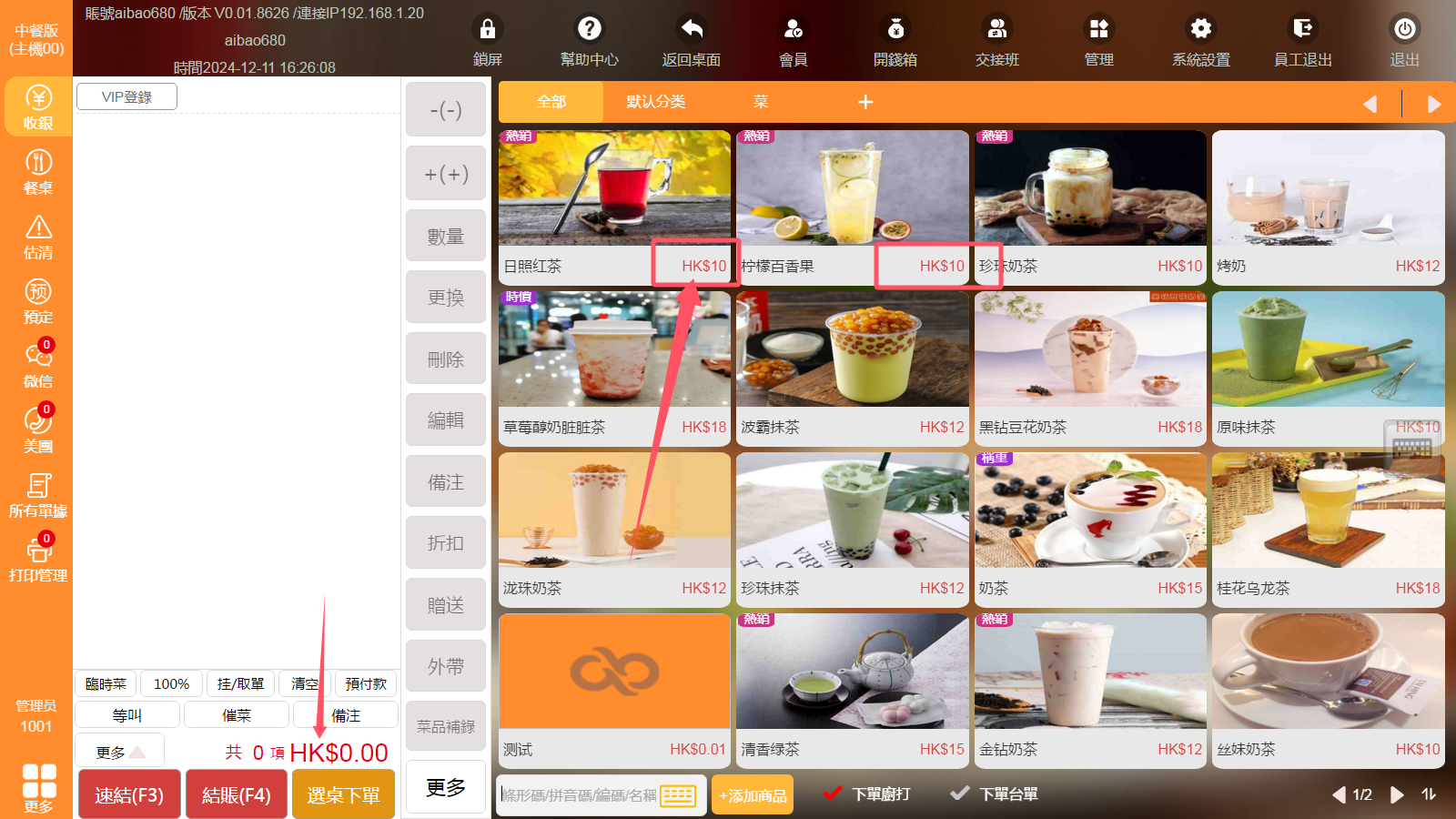Go to previous product page arrow

tap(1339, 794)
